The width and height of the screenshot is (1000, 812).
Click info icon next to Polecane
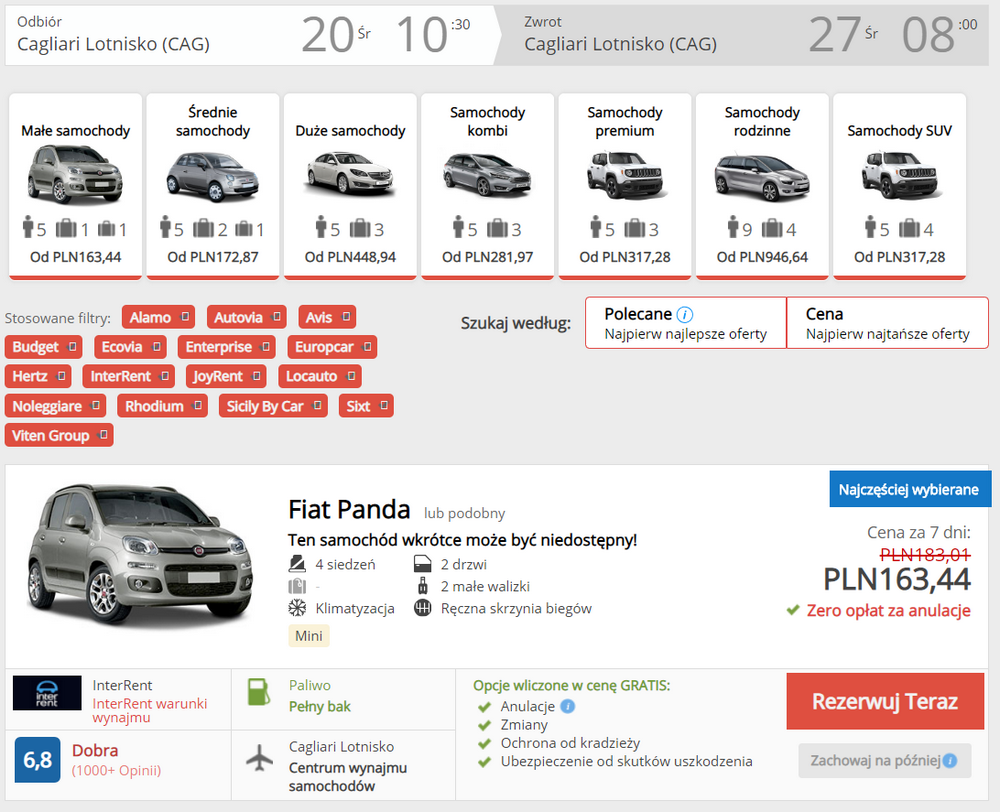[684, 314]
